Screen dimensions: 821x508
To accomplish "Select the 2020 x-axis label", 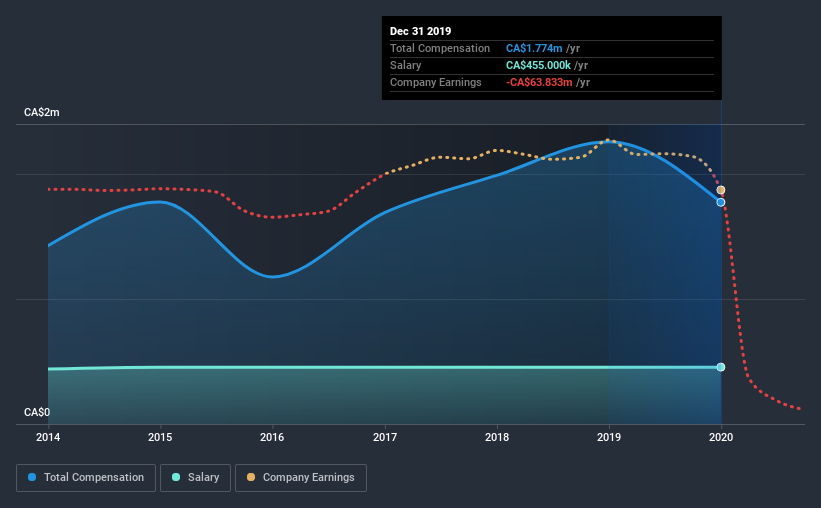I will coord(721,437).
